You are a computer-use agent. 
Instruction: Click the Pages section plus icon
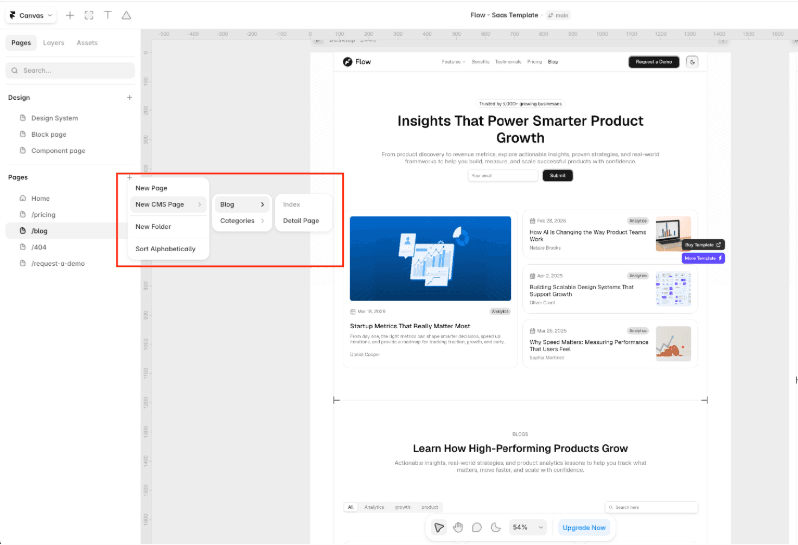click(129, 178)
